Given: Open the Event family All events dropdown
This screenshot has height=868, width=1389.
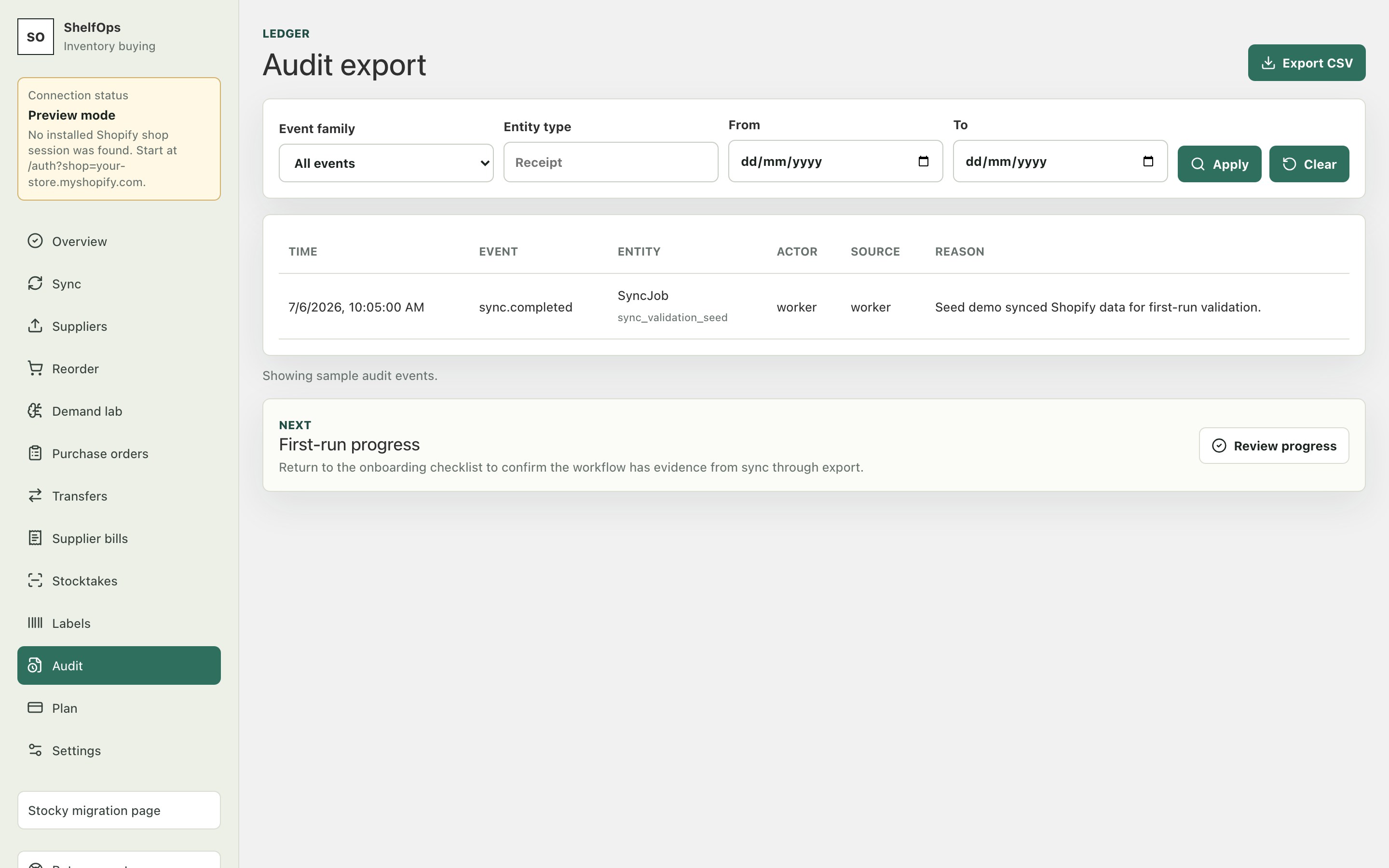Looking at the screenshot, I should click(386, 163).
